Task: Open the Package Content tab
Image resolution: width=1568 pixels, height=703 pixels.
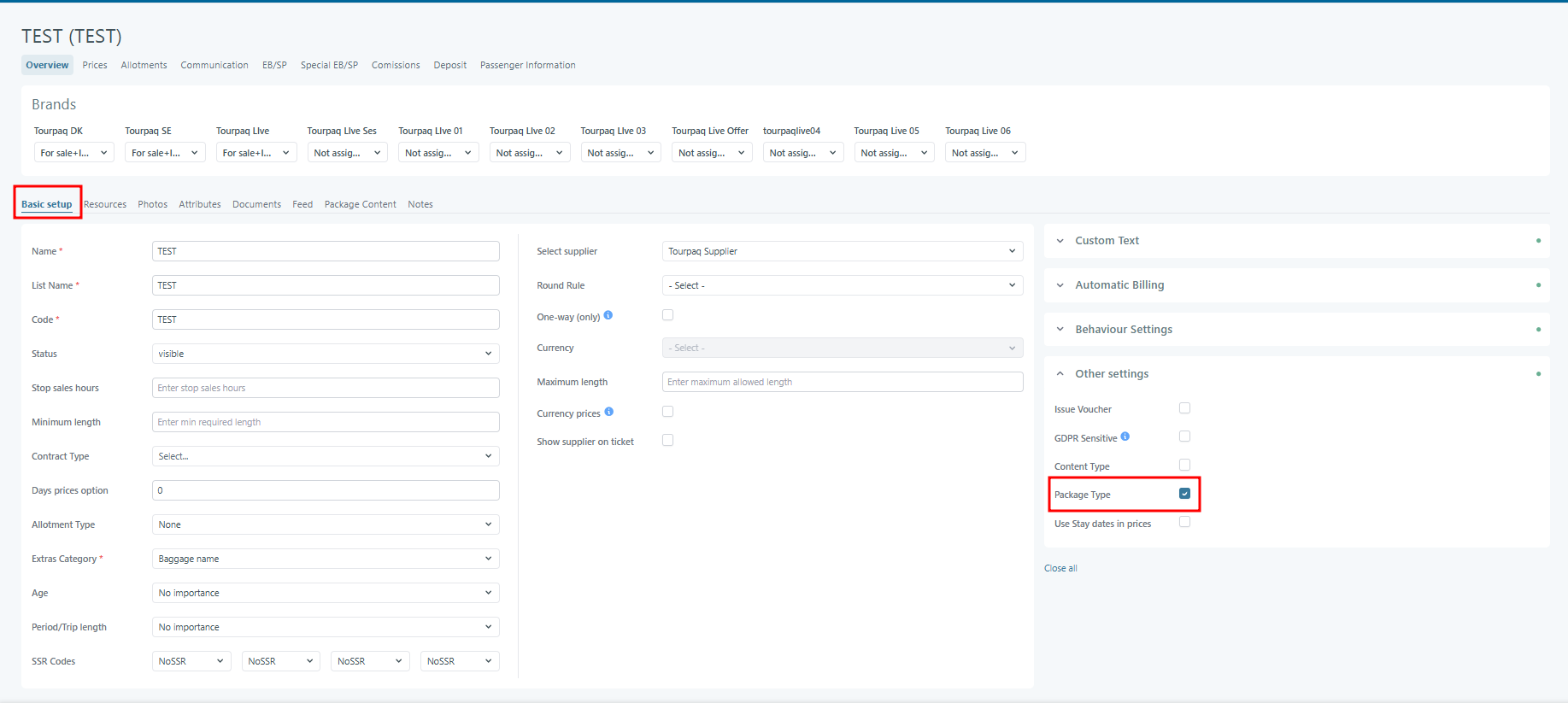Action: tap(360, 204)
